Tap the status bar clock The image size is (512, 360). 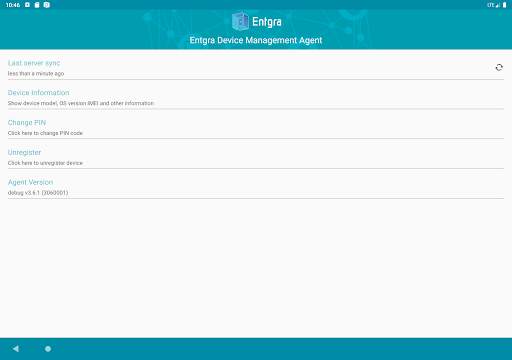pos(13,5)
